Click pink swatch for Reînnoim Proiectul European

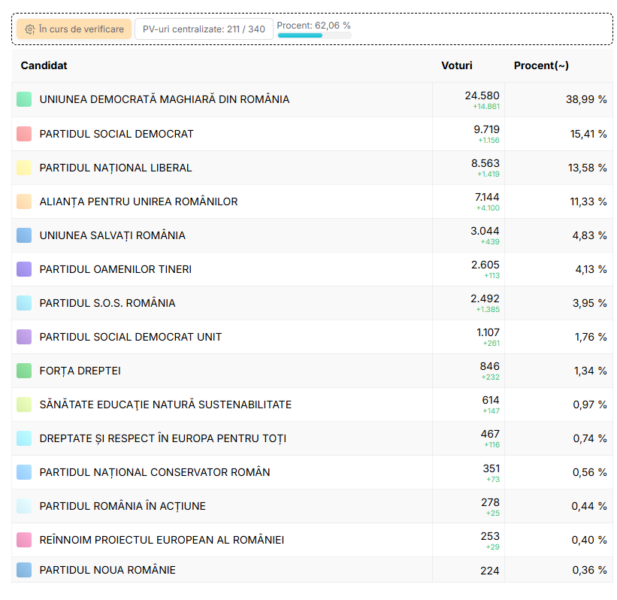(24, 540)
